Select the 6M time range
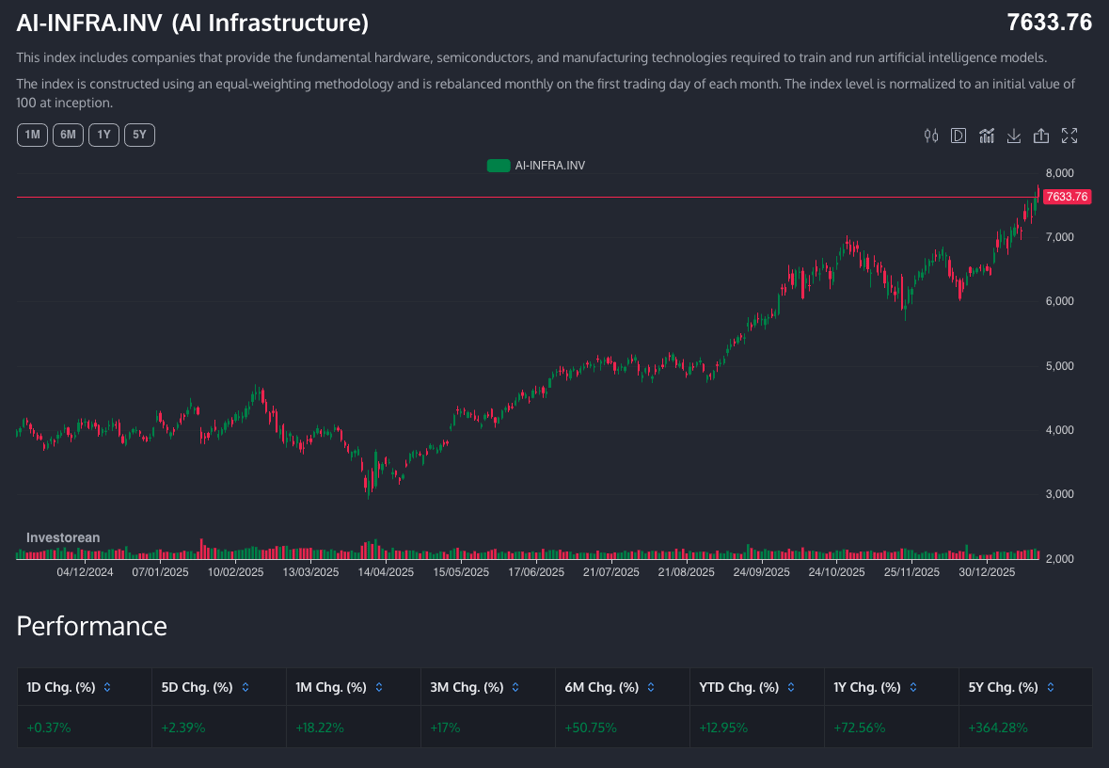Image resolution: width=1109 pixels, height=768 pixels. pos(68,135)
